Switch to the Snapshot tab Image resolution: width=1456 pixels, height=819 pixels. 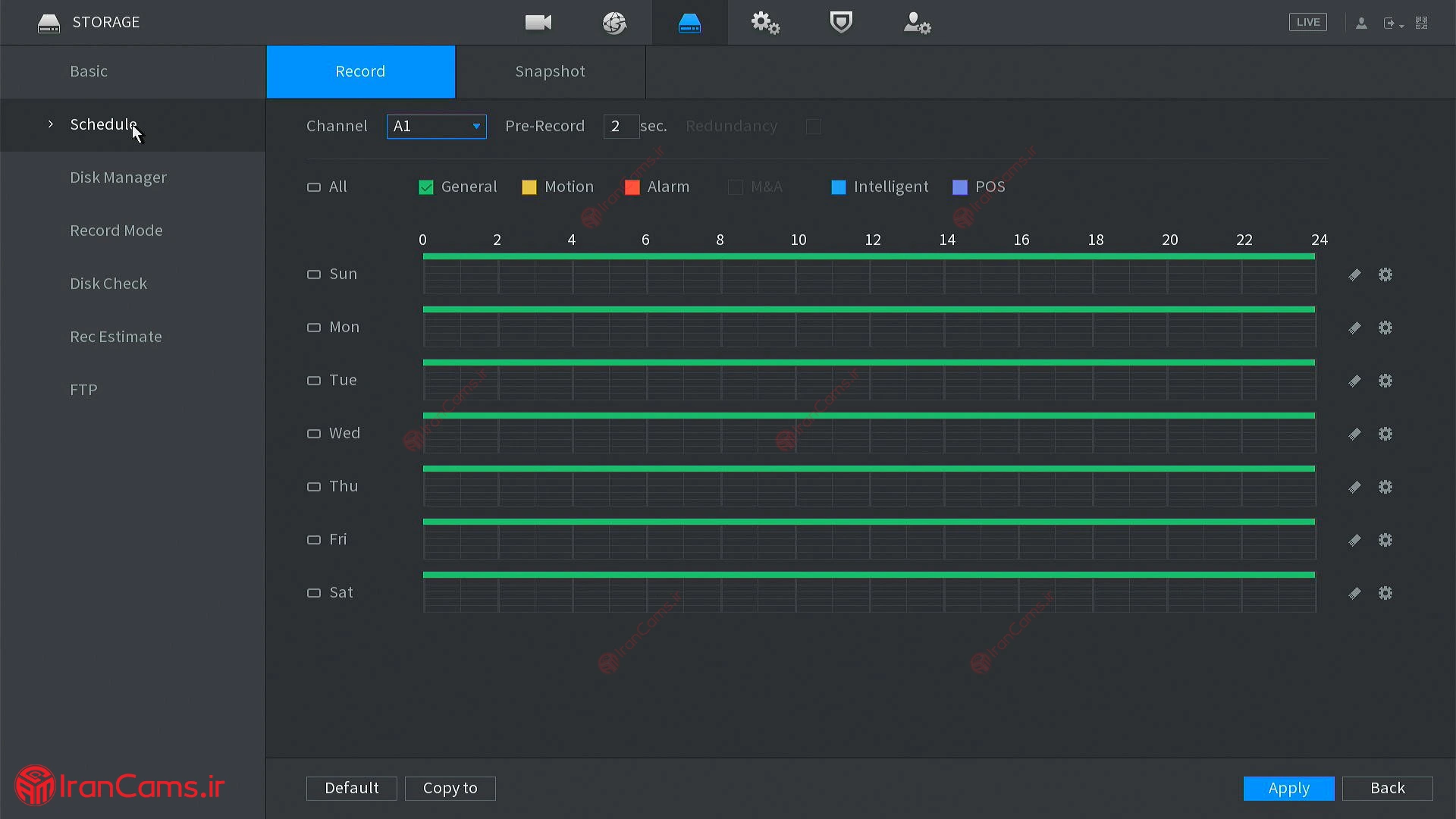click(550, 71)
